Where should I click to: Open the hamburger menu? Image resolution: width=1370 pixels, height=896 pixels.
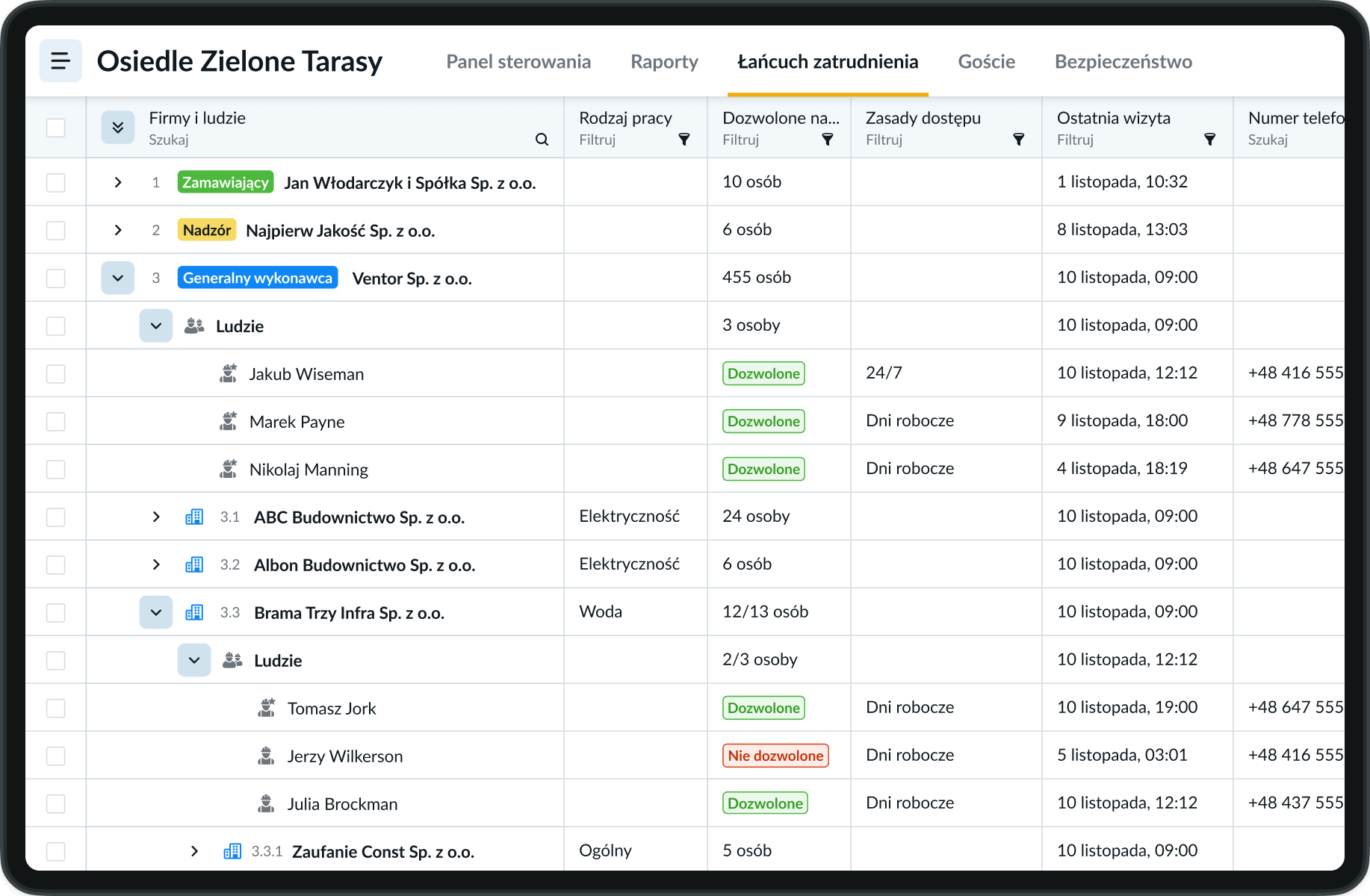(x=61, y=60)
